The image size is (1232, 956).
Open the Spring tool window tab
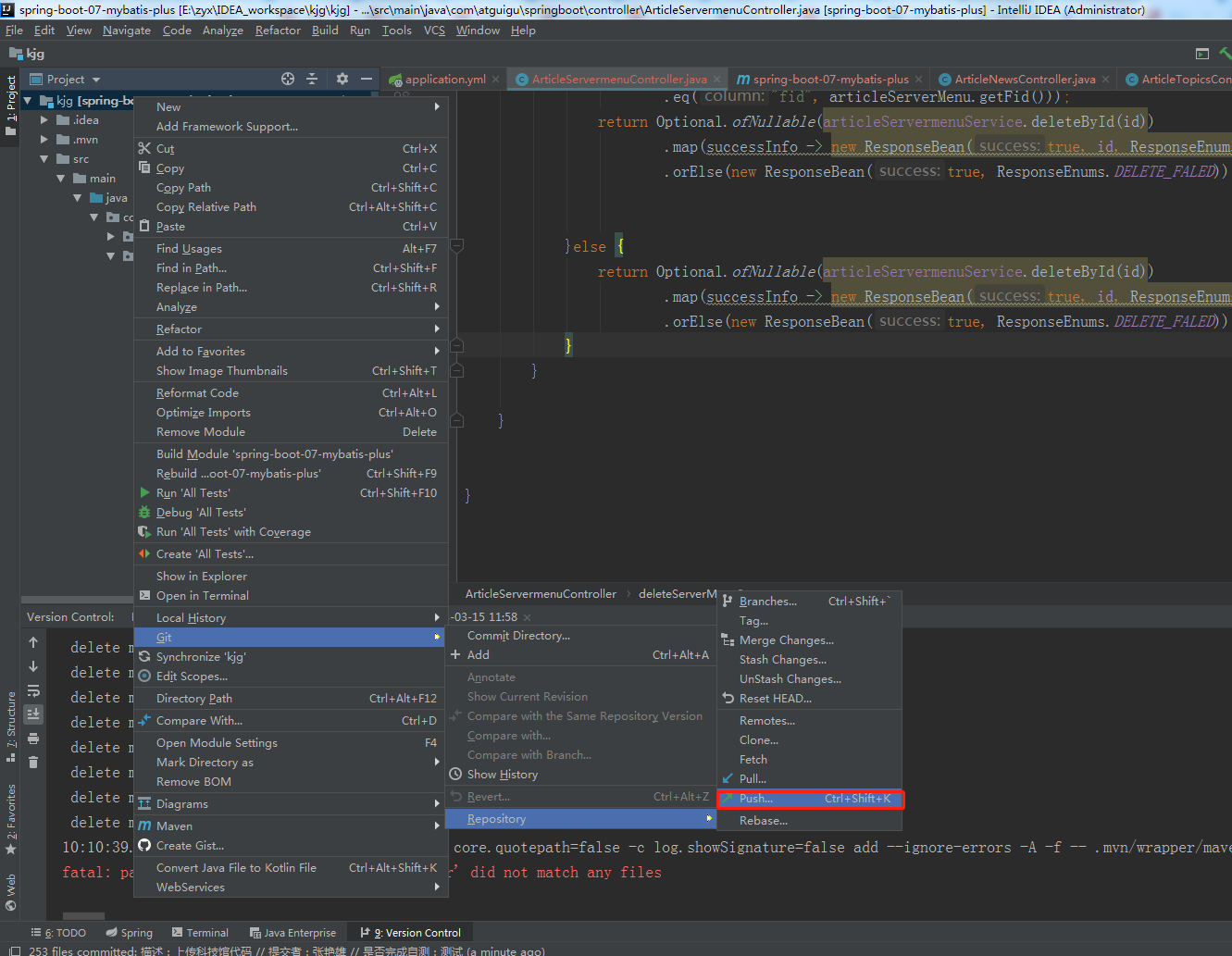click(129, 933)
